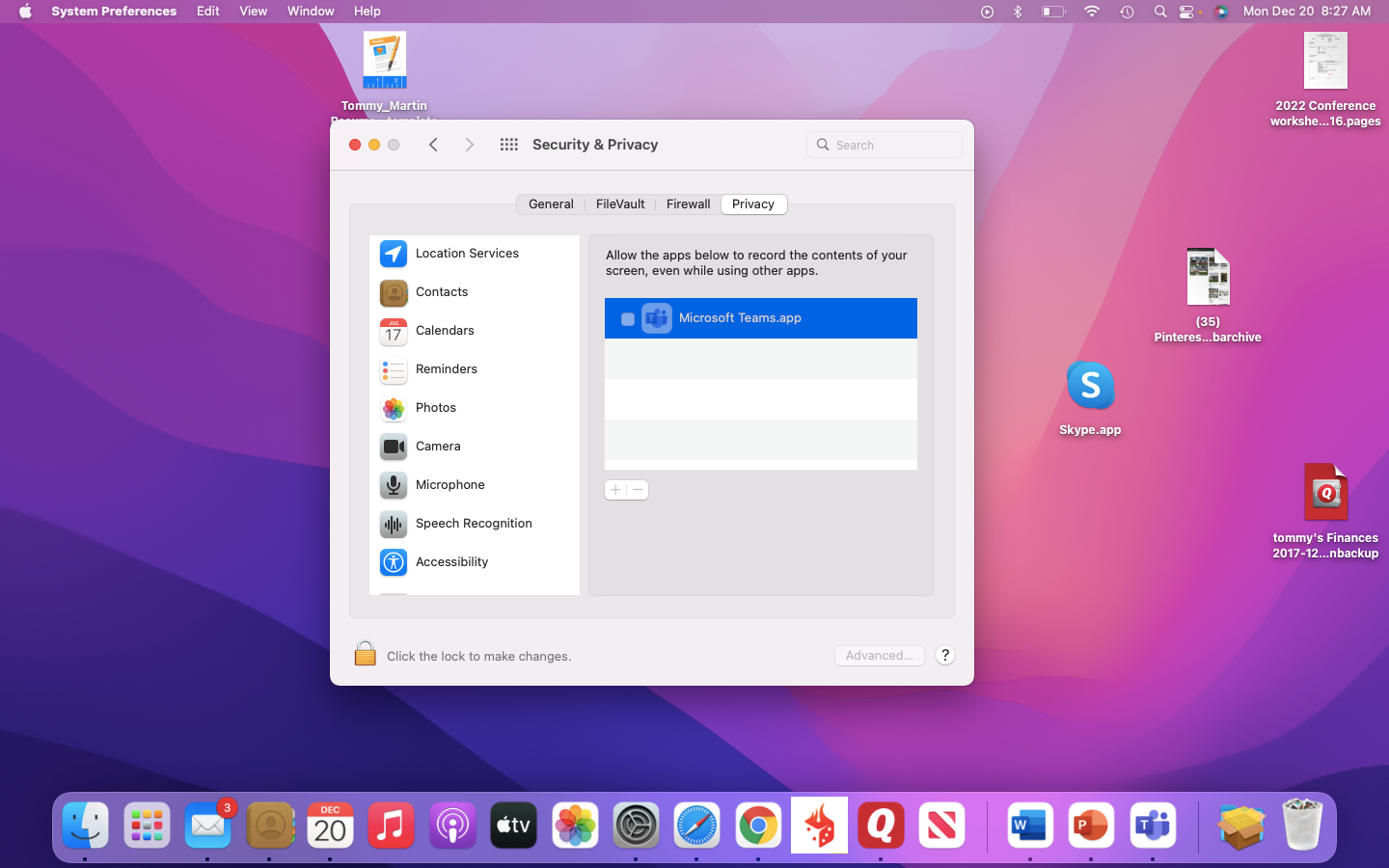Open Quicken from the Dock
The image size is (1389, 868).
click(881, 827)
